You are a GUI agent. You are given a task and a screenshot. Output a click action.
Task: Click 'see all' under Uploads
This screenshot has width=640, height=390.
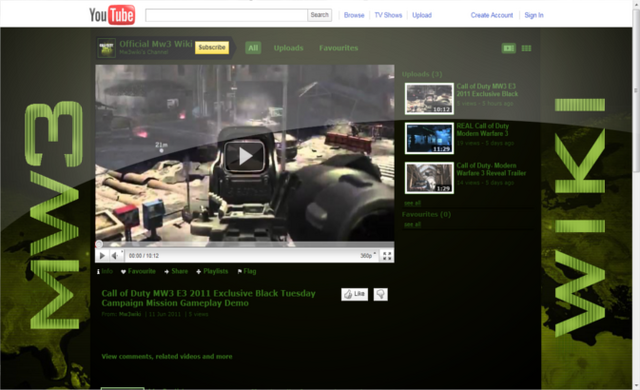point(412,203)
